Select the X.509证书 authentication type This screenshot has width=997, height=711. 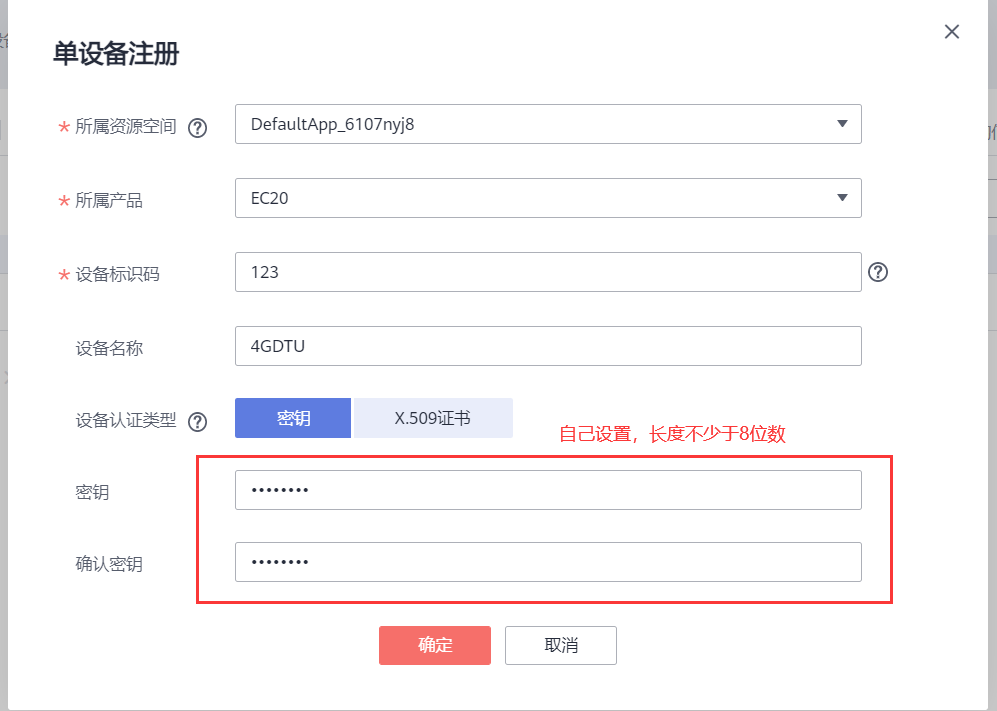[x=433, y=418]
